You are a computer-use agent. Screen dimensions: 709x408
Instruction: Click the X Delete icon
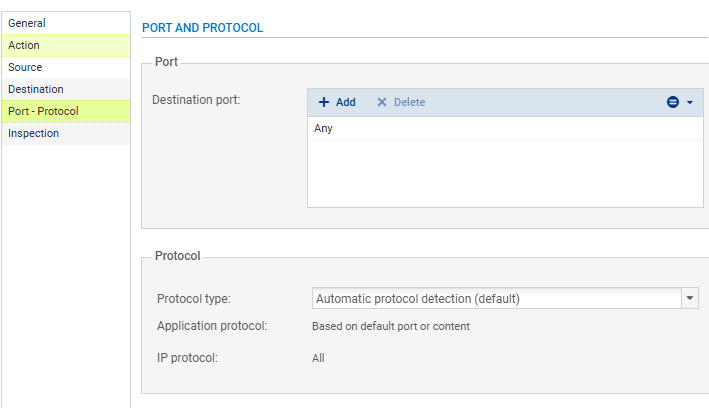(381, 102)
